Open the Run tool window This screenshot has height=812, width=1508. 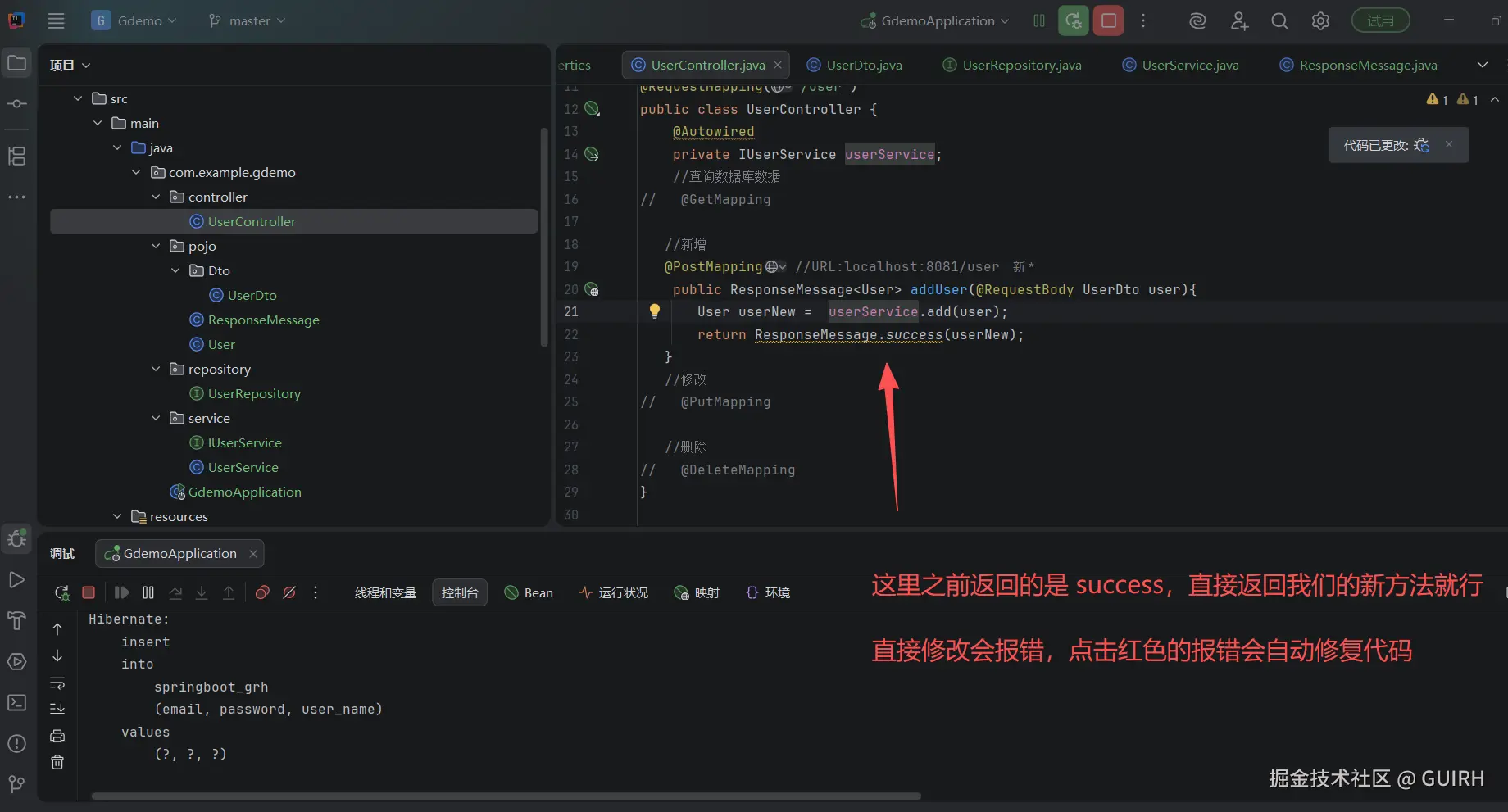(x=16, y=580)
